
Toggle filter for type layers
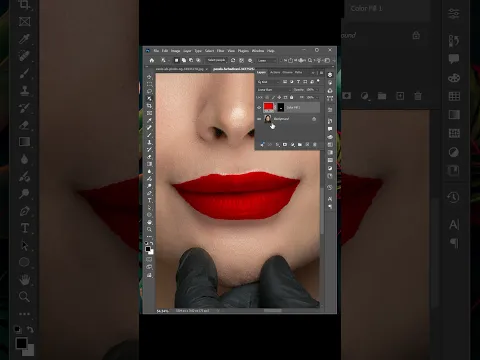click(x=298, y=82)
